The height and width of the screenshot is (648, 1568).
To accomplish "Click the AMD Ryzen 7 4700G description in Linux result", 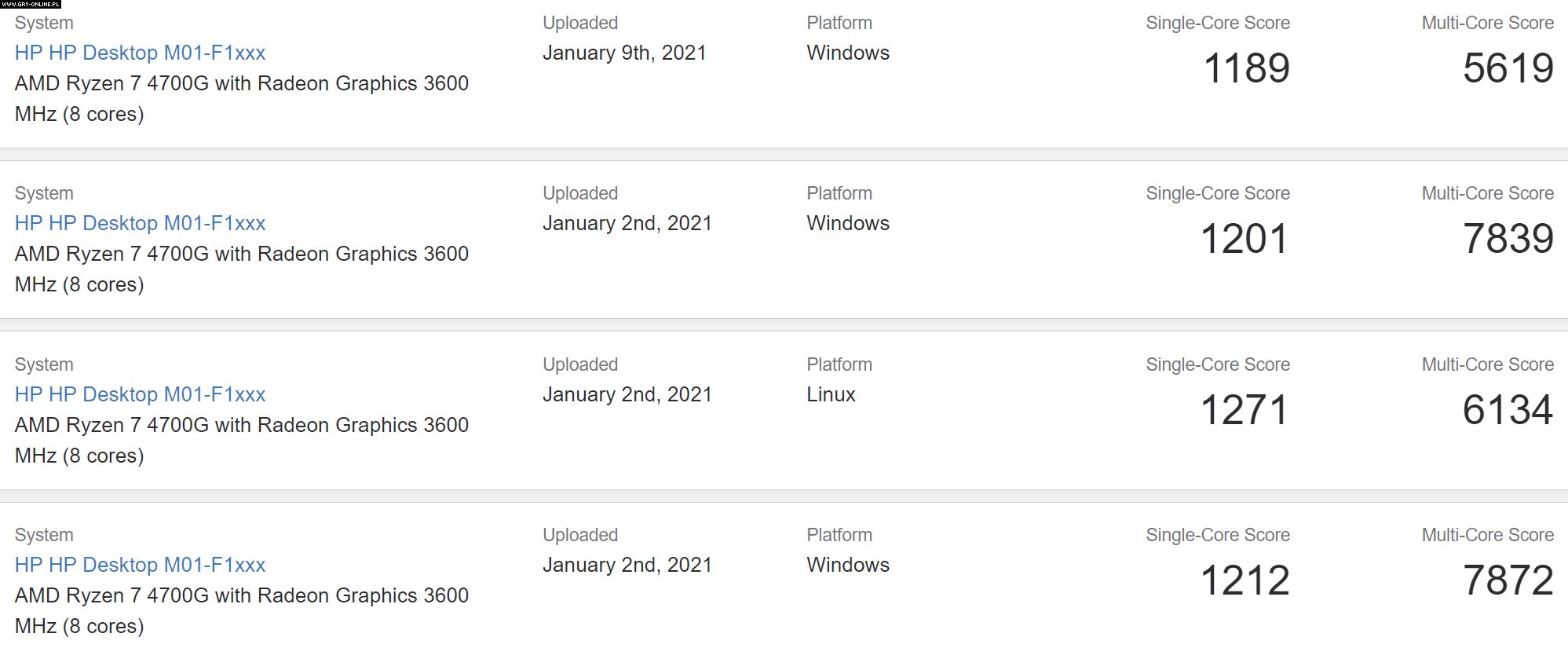I will tap(242, 440).
